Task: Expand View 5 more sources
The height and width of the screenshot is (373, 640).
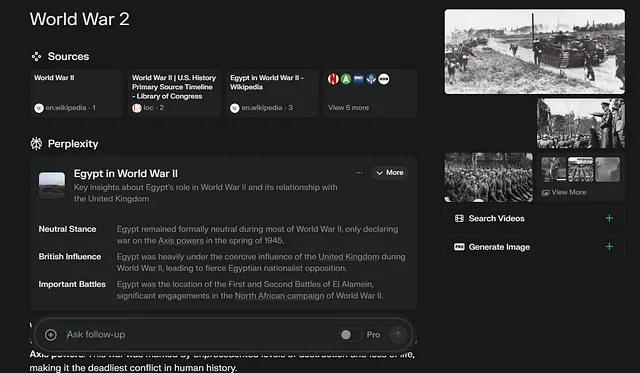Action: (370, 93)
